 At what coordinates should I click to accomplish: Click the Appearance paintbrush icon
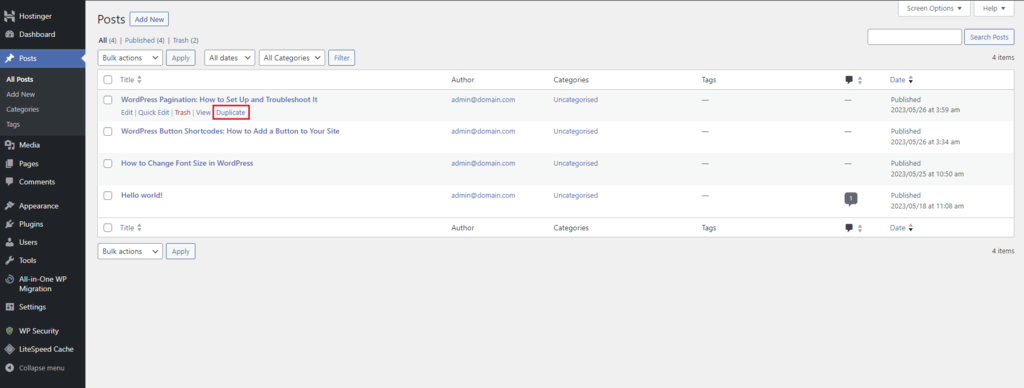click(9, 206)
